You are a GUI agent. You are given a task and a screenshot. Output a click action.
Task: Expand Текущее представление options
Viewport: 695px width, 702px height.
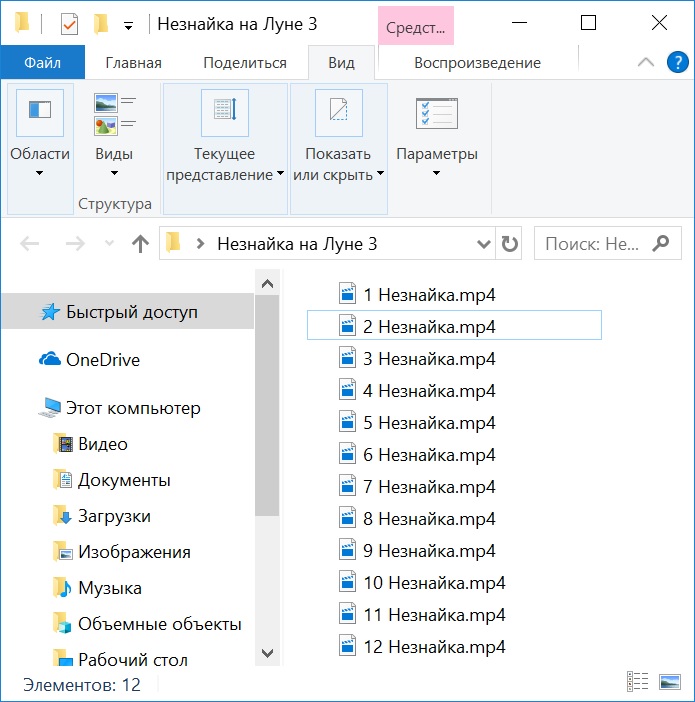coord(225,149)
